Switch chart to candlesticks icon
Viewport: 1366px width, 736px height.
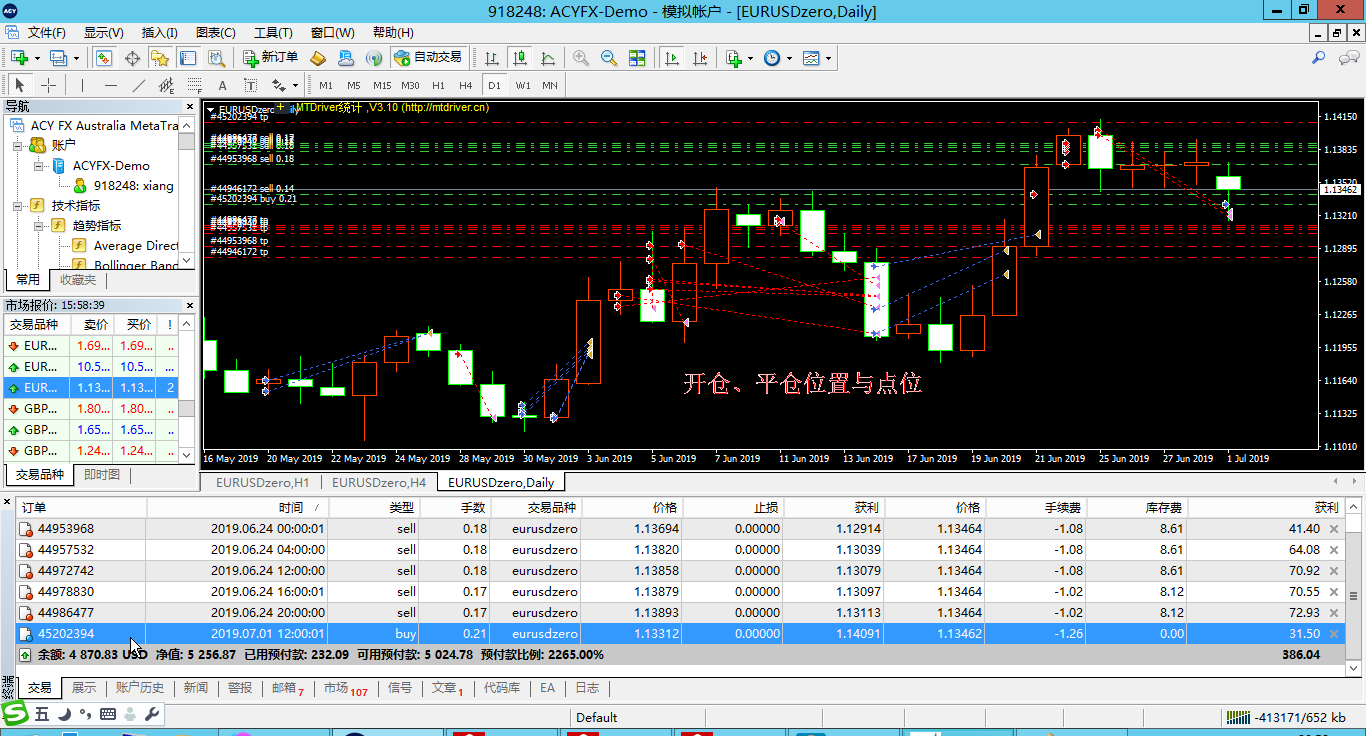520,58
